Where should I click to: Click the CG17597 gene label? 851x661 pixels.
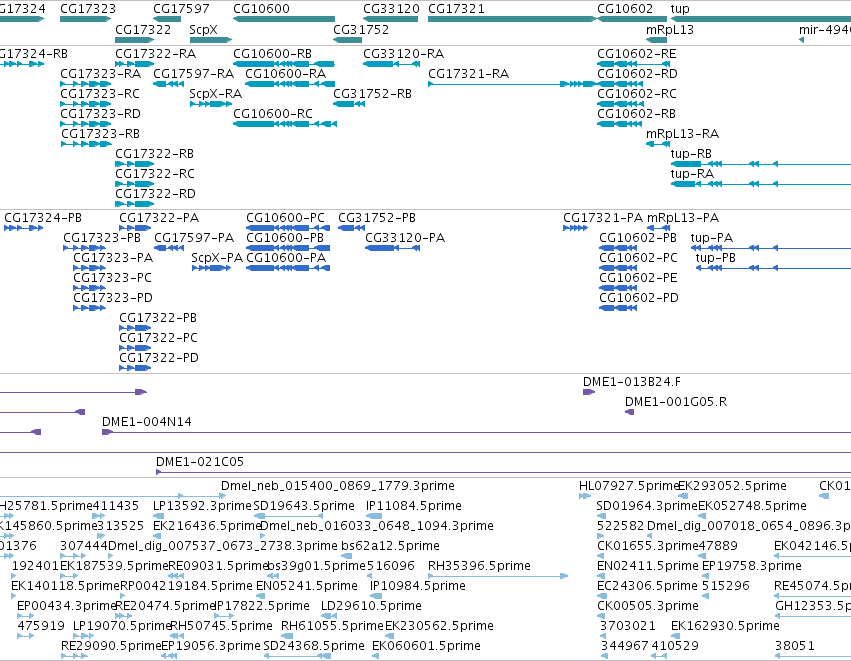(x=181, y=9)
